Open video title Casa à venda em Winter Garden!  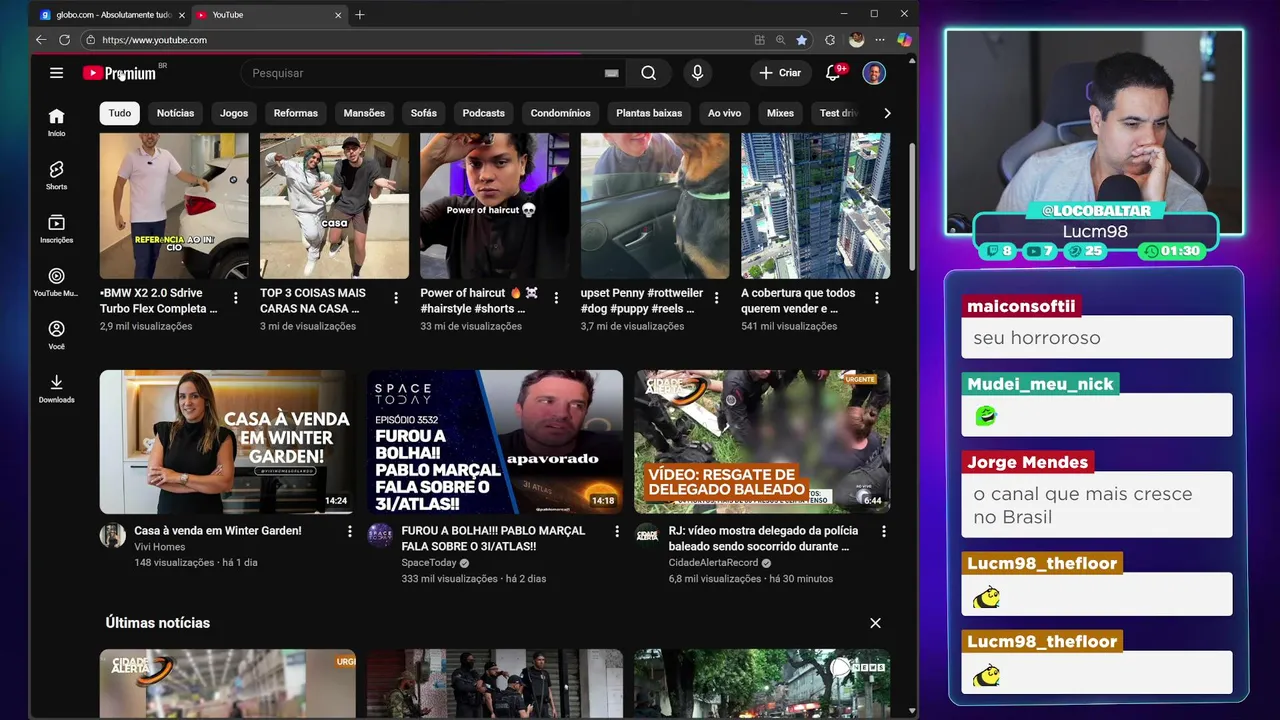click(218, 531)
